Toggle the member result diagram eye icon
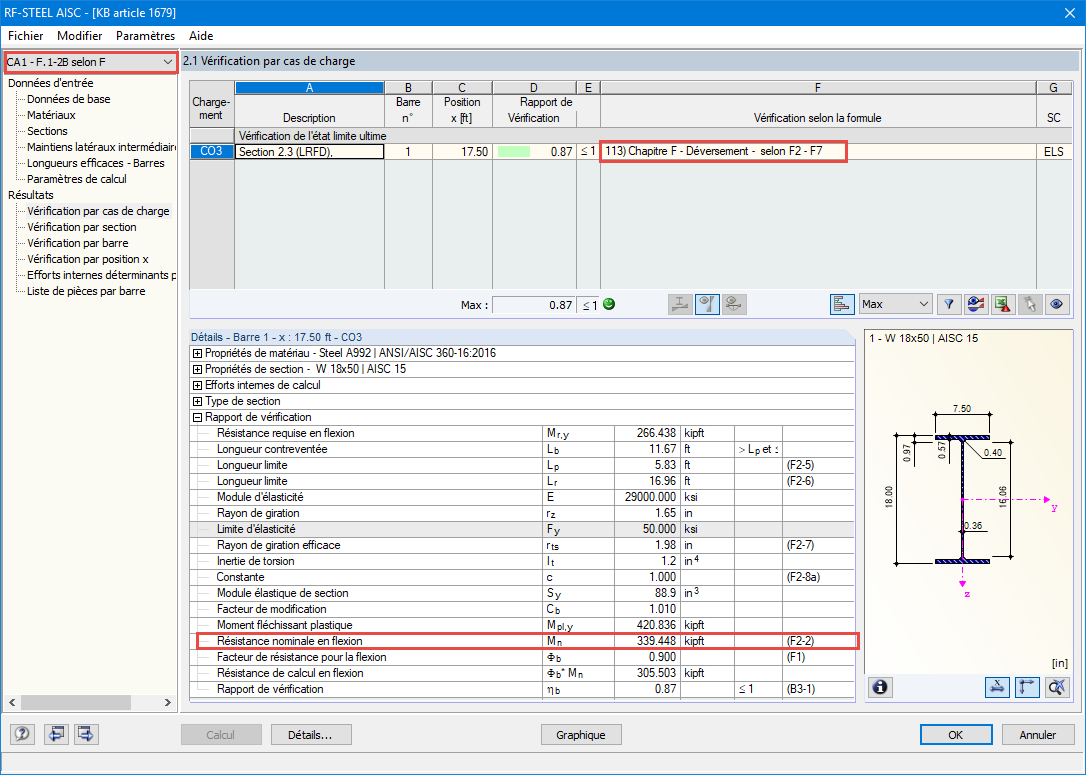The image size is (1086, 775). (707, 304)
